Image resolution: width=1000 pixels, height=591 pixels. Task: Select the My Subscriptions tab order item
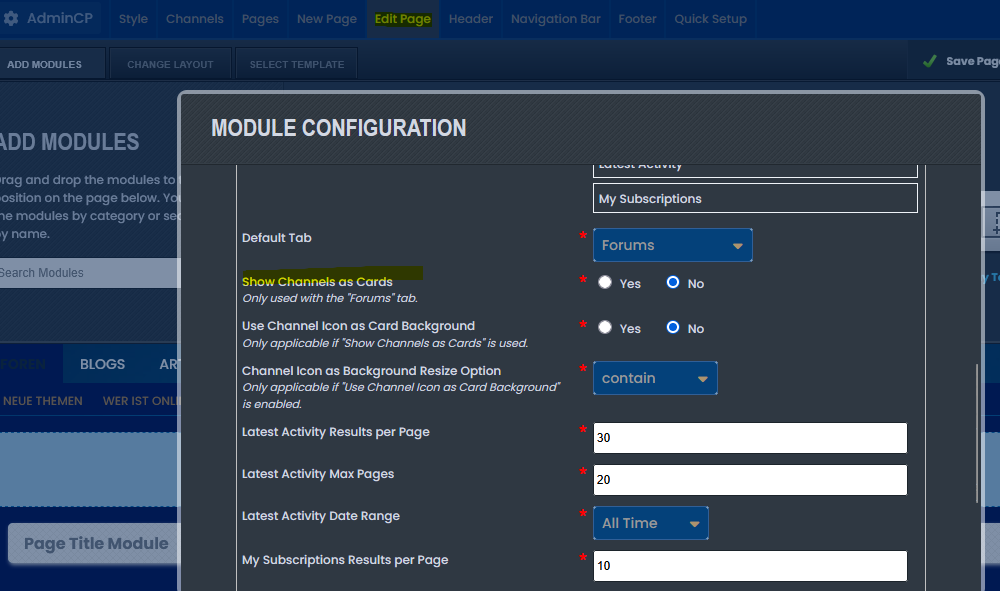coord(755,198)
